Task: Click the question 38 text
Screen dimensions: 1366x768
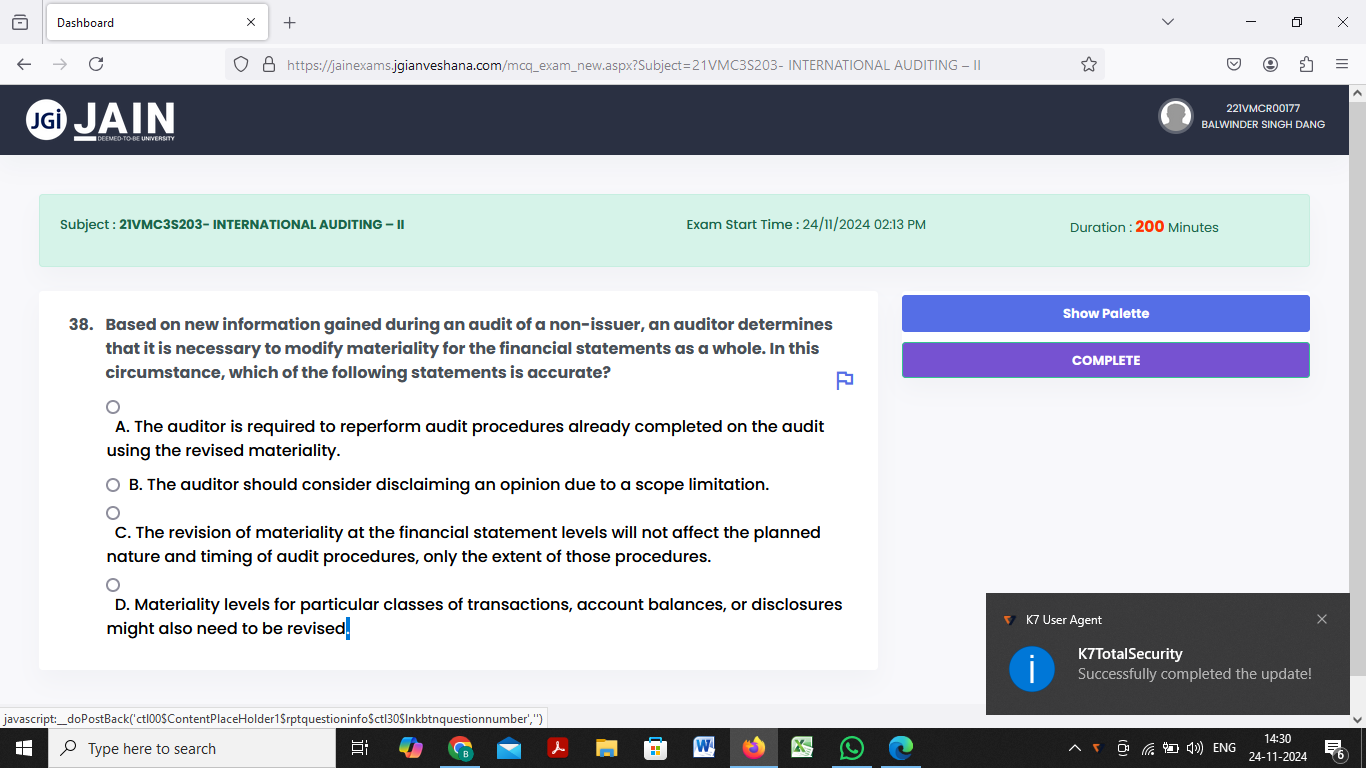Action: pos(469,349)
